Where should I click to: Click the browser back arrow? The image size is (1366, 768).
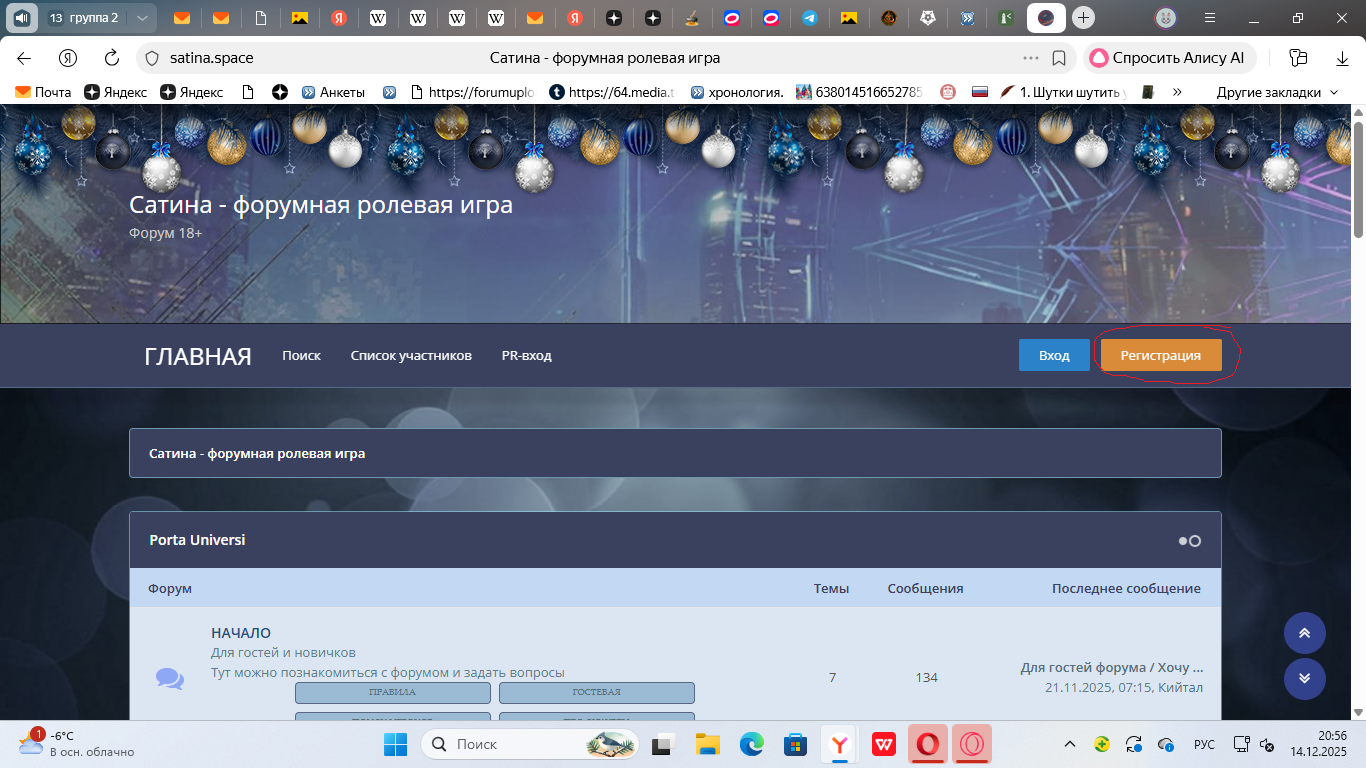tap(24, 58)
